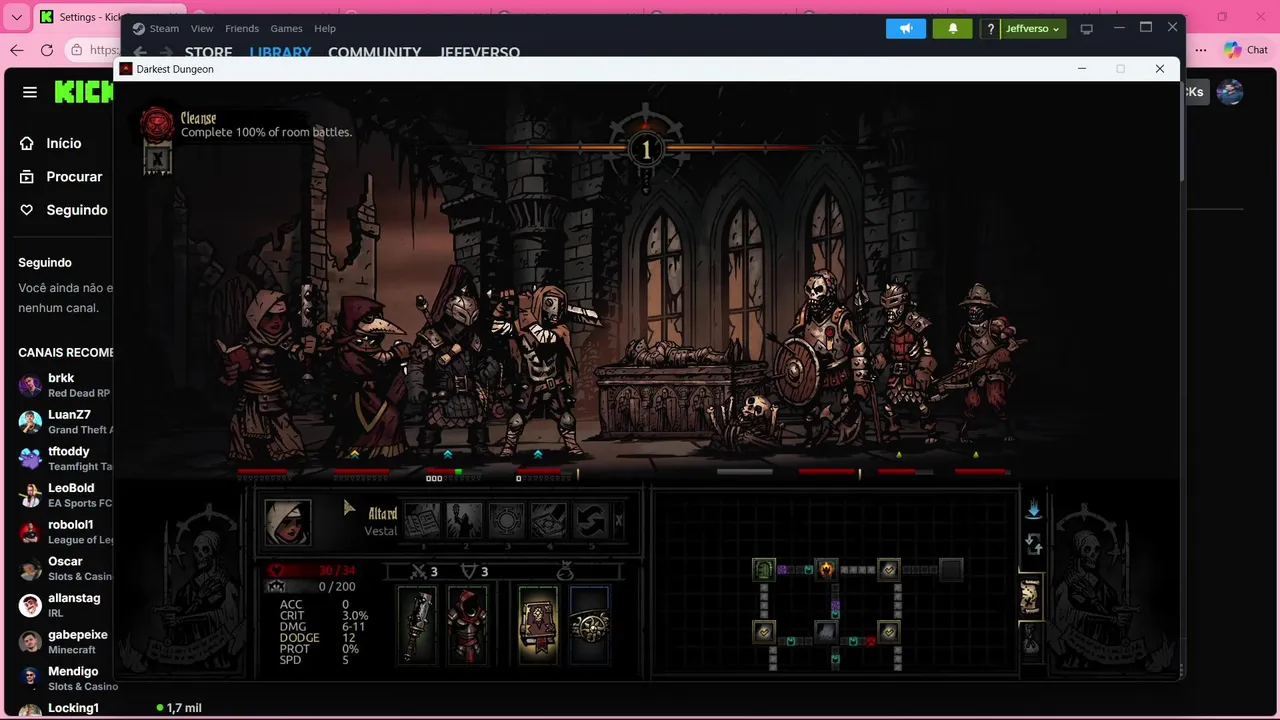Screen dimensions: 1280x720
Task: Click the green door room on the map
Action: click(764, 570)
